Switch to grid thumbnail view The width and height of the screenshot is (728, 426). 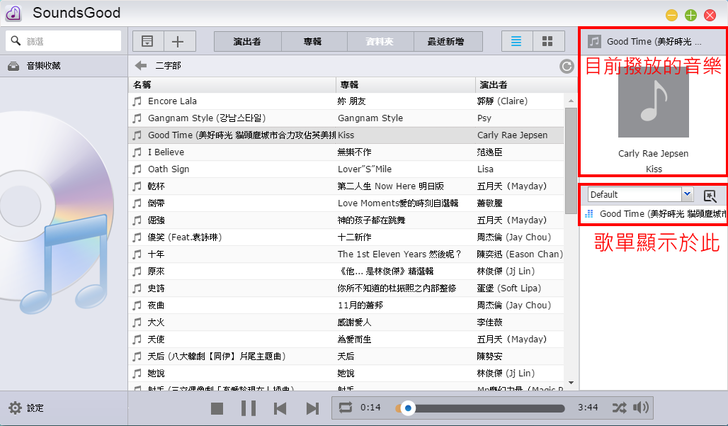point(547,41)
